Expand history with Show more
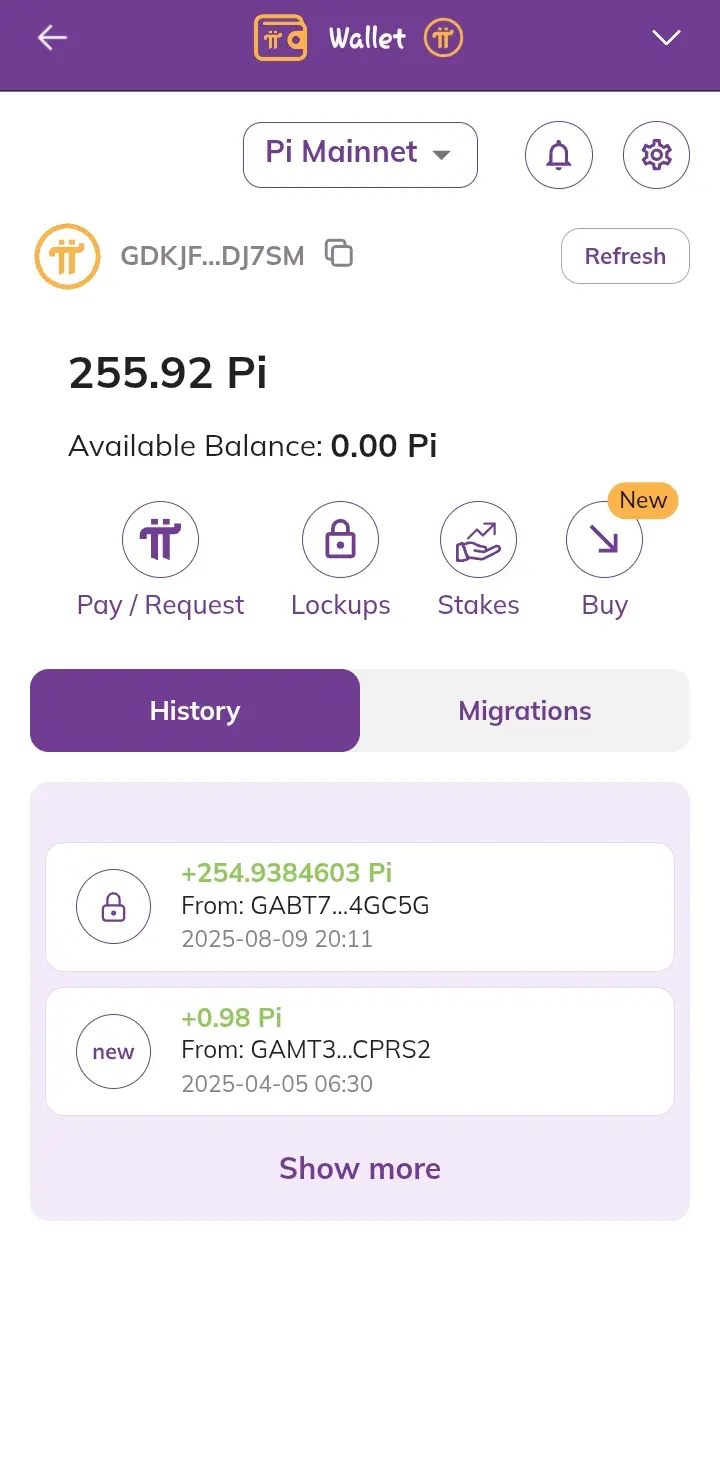This screenshot has width=720, height=1457. coord(360,1168)
